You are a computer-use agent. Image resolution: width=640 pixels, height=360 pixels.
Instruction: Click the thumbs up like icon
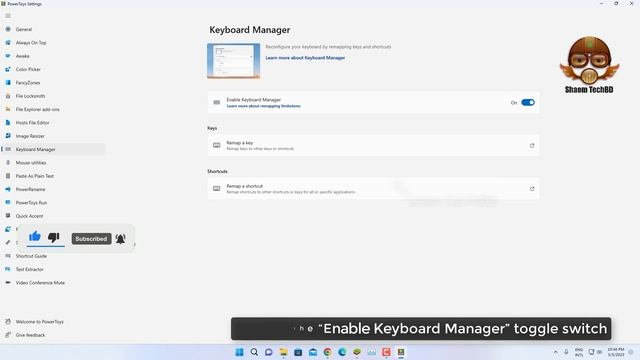[x=35, y=236]
